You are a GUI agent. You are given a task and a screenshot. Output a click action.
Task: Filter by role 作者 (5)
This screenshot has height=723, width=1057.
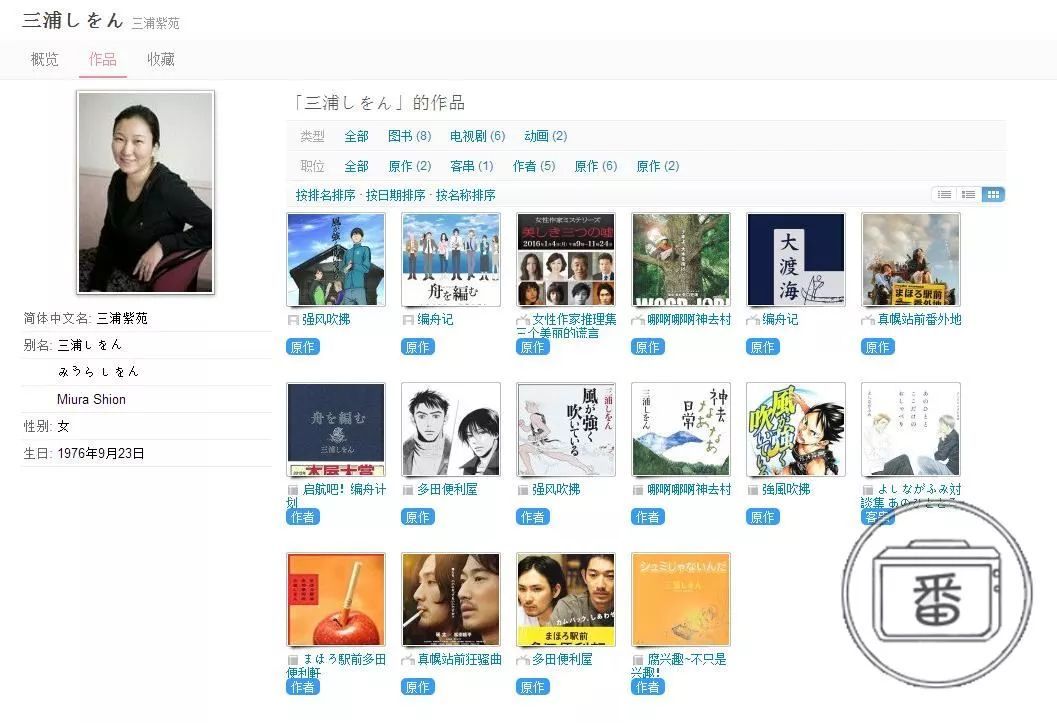coord(534,166)
